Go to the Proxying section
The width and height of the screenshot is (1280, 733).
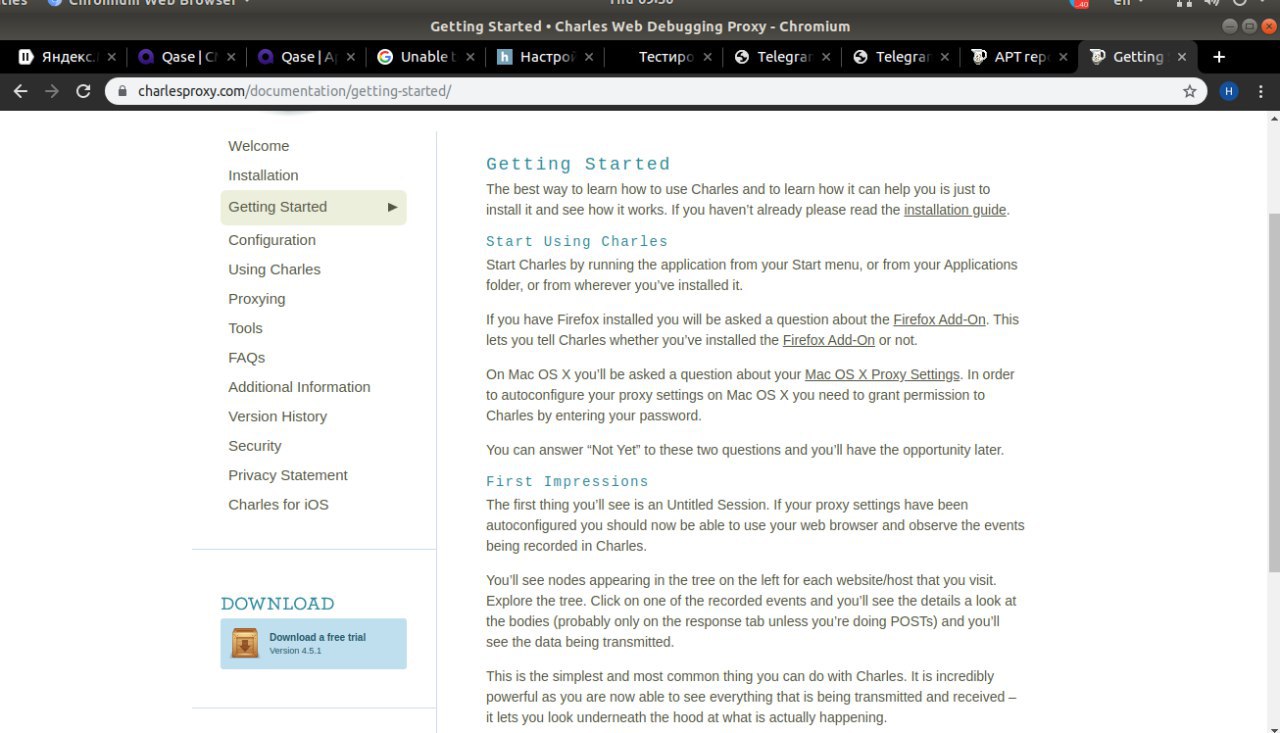coord(256,299)
